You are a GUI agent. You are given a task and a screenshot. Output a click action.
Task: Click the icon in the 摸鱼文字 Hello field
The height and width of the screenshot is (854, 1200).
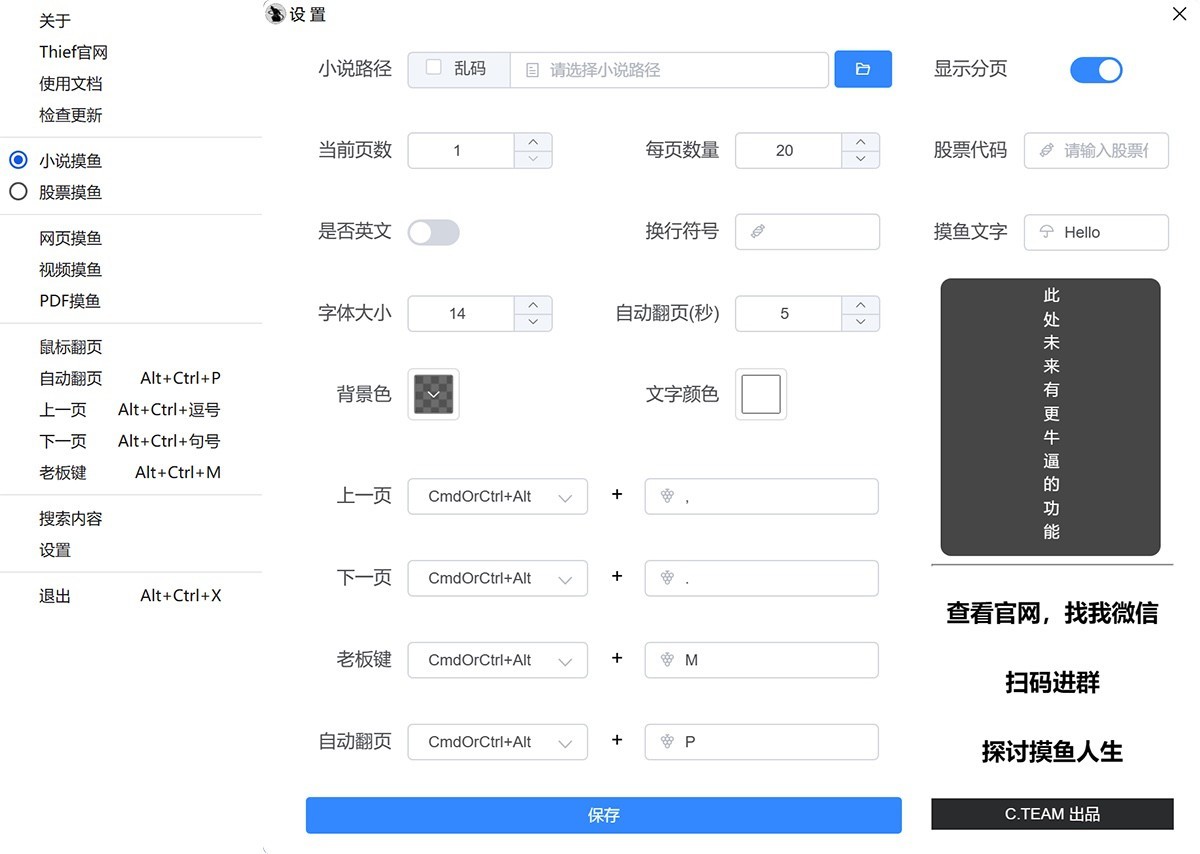[x=1048, y=231]
